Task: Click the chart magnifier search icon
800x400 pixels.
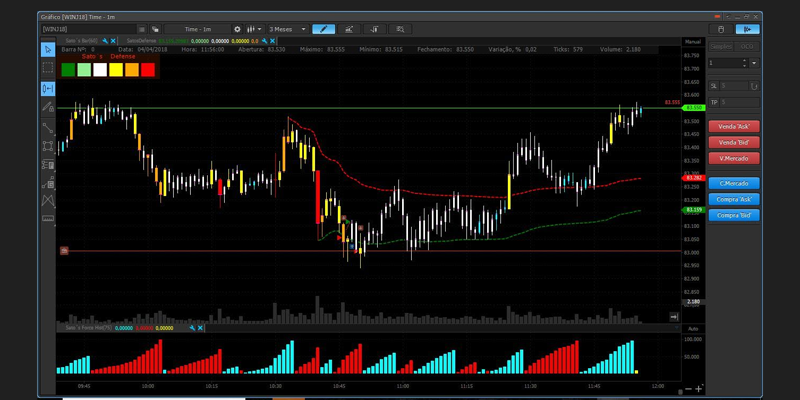Action: [x=400, y=29]
